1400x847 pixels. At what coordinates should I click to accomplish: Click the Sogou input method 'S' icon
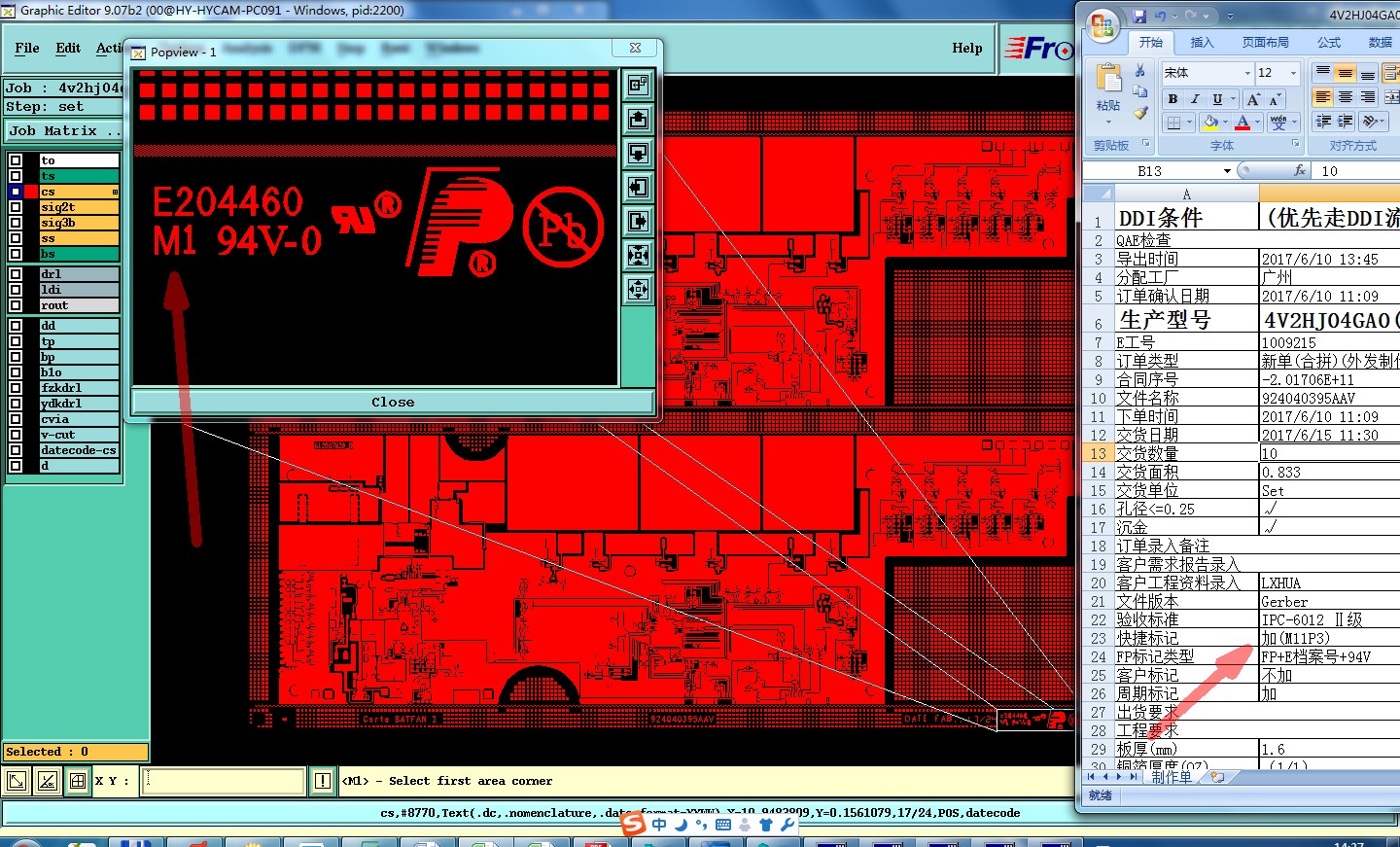(634, 825)
